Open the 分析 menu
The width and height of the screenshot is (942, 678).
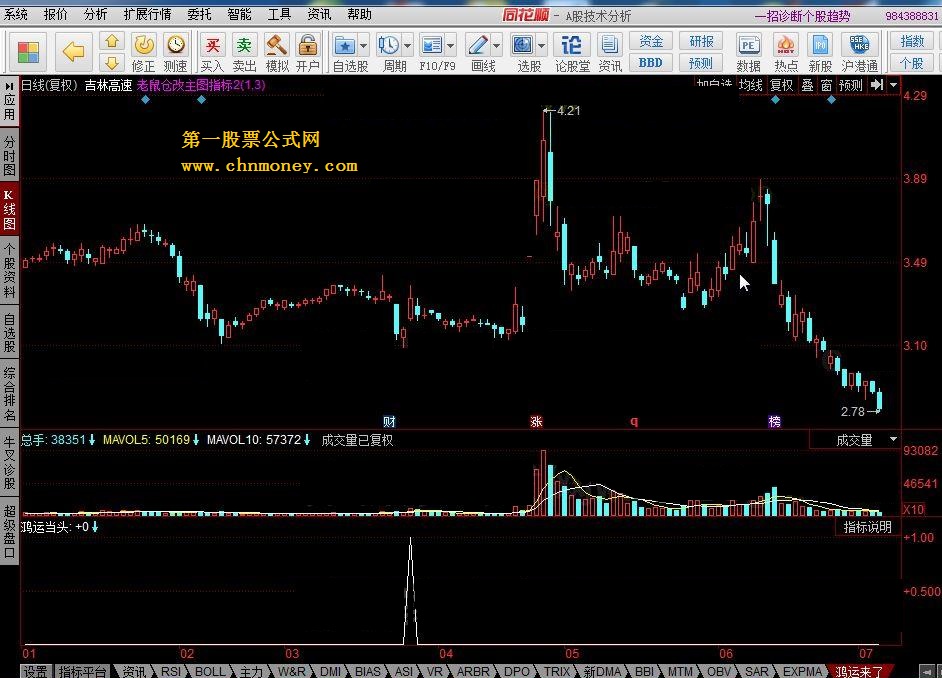(x=96, y=14)
